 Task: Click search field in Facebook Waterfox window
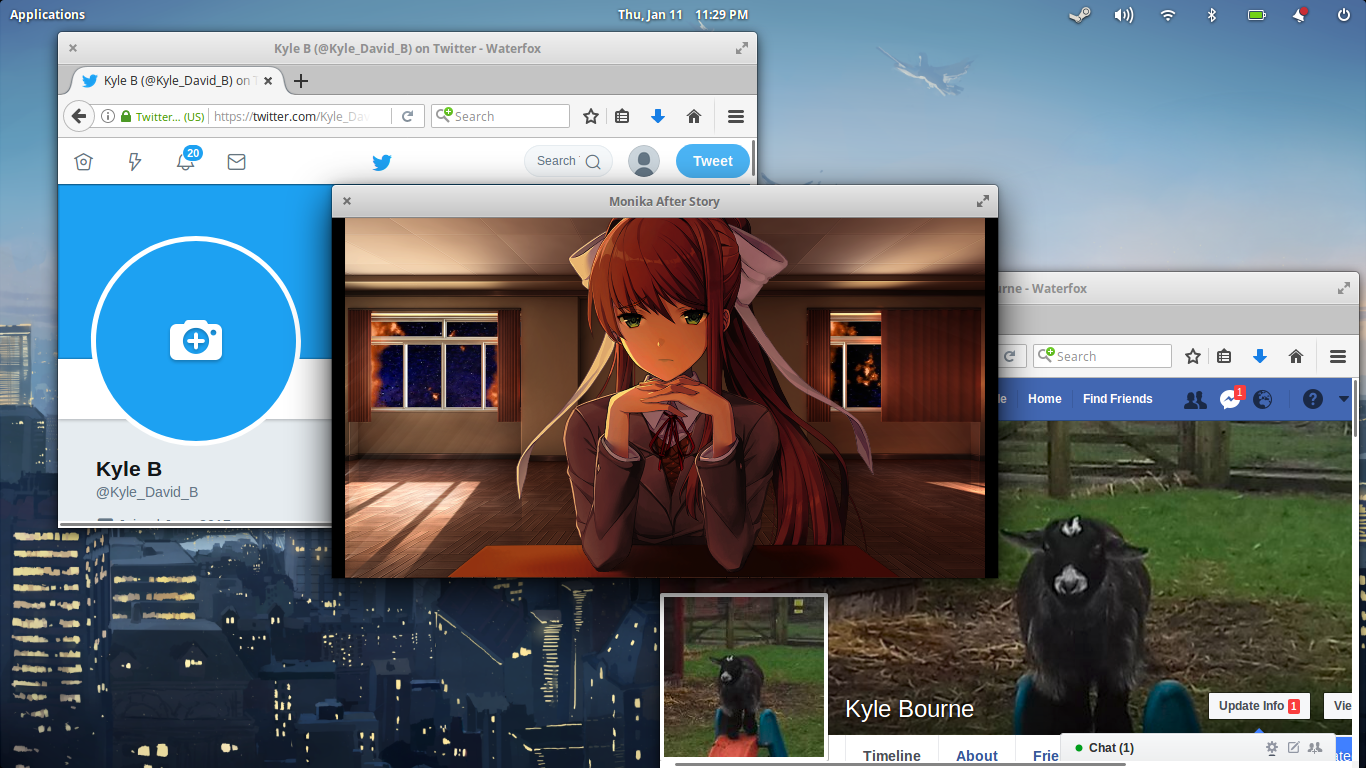click(1103, 356)
